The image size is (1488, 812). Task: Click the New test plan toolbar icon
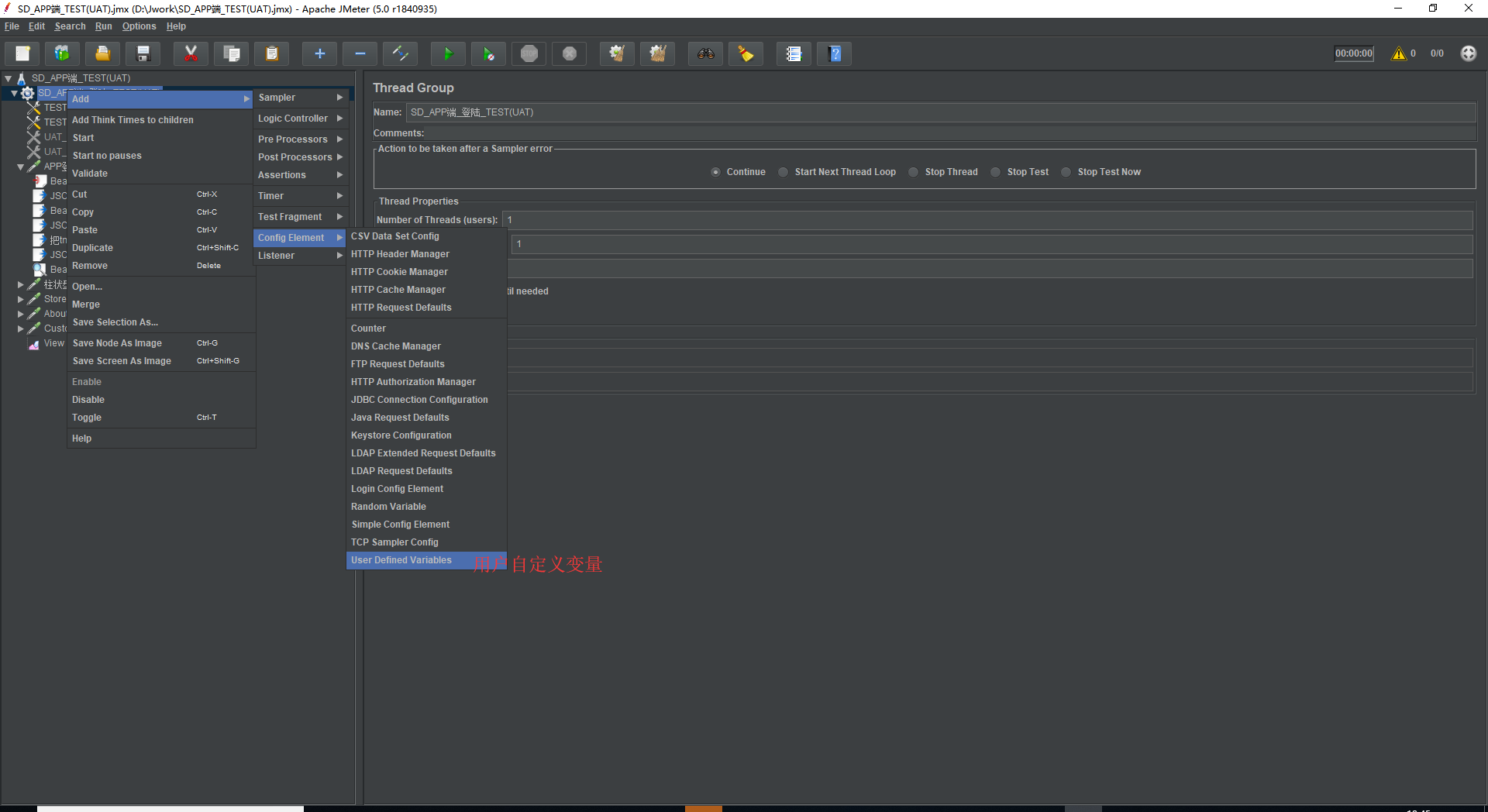click(x=22, y=53)
